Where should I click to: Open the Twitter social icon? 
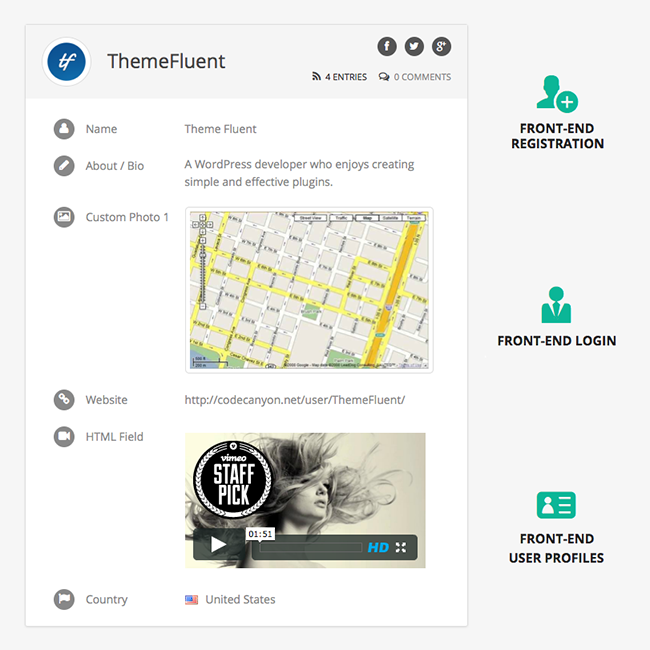(414, 46)
